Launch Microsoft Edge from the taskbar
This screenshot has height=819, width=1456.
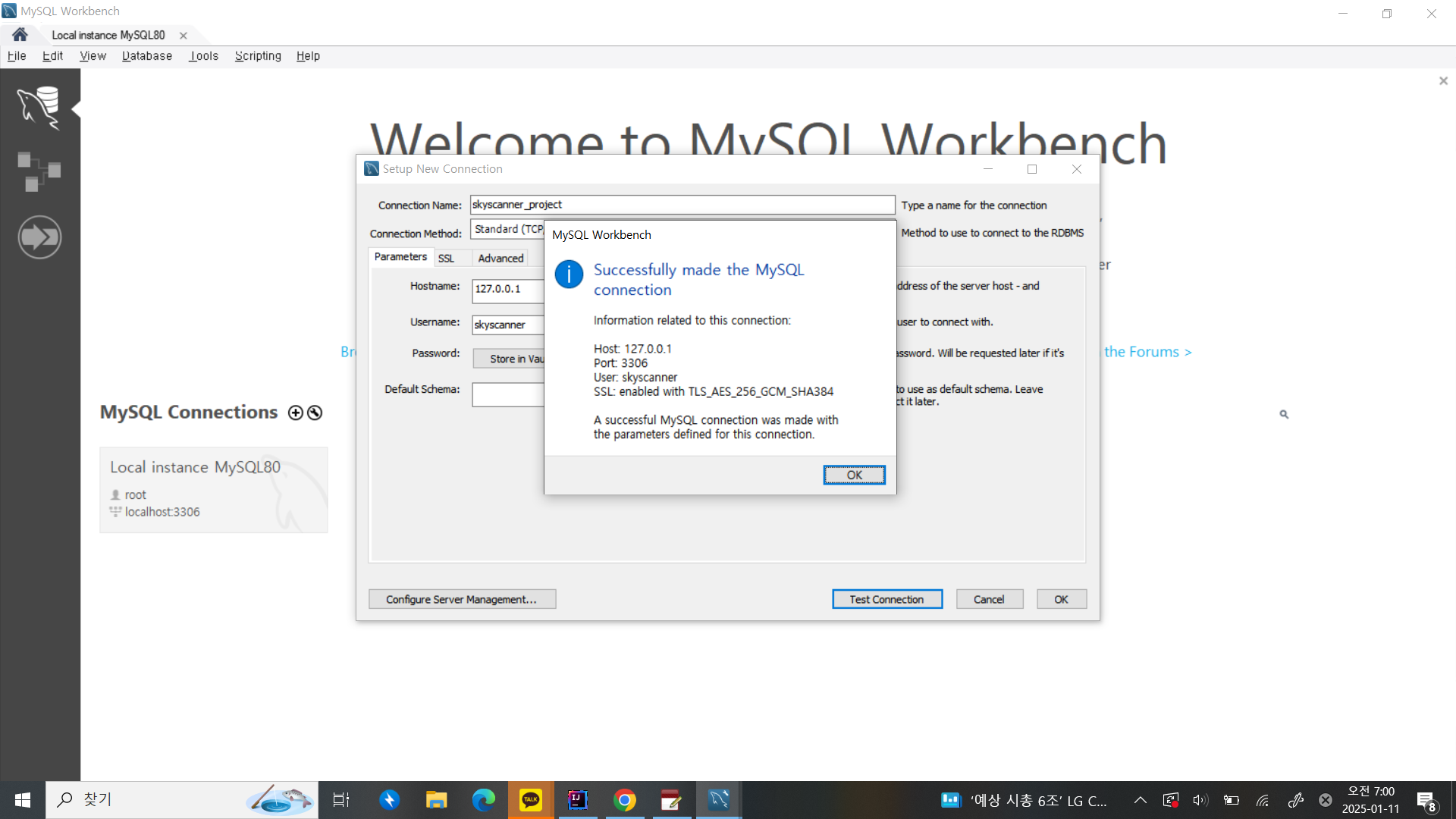coord(484,800)
